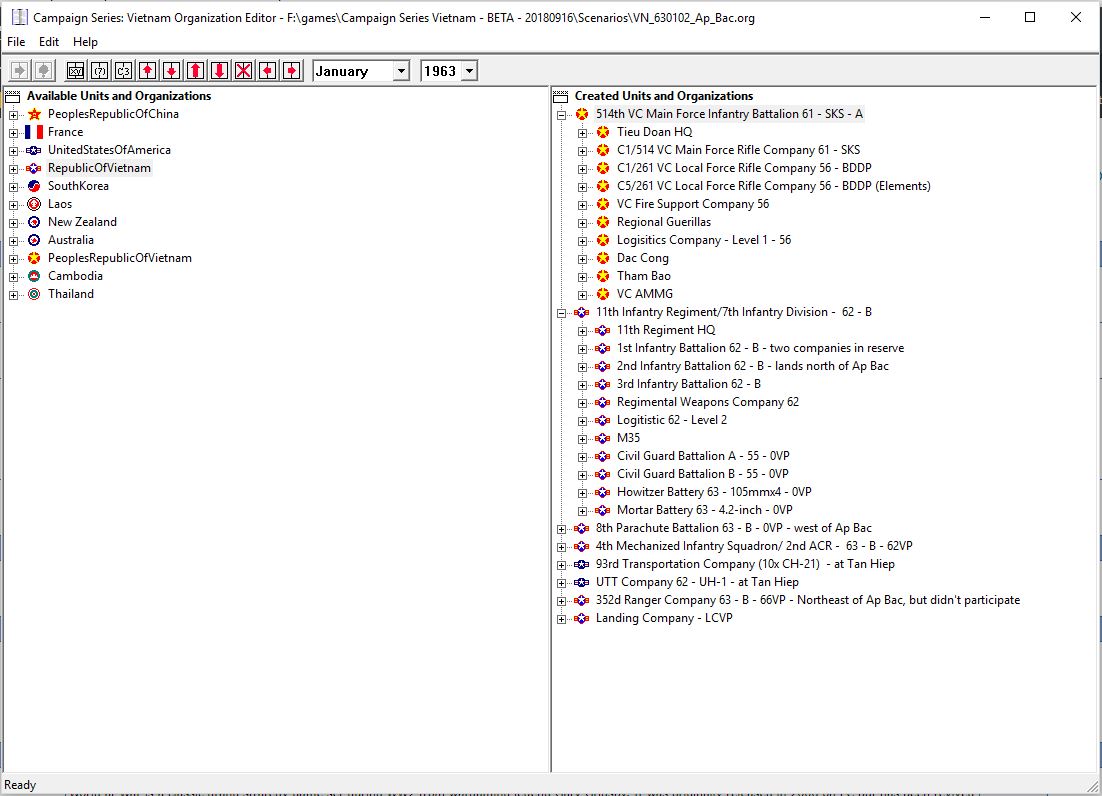Screen dimensions: 1102x796
Task: Open the File menu
Action: pos(16,42)
